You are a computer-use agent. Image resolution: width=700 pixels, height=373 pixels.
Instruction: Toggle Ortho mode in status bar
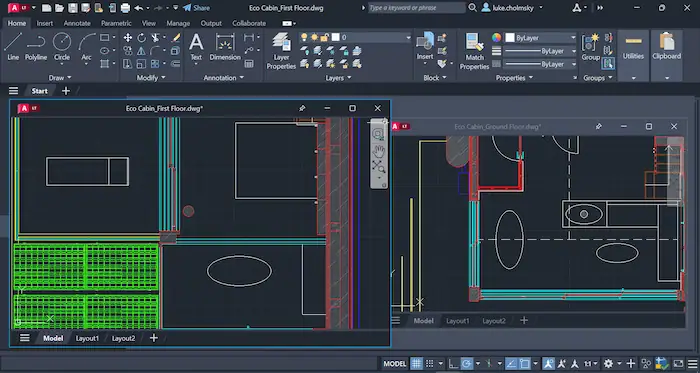tap(453, 363)
